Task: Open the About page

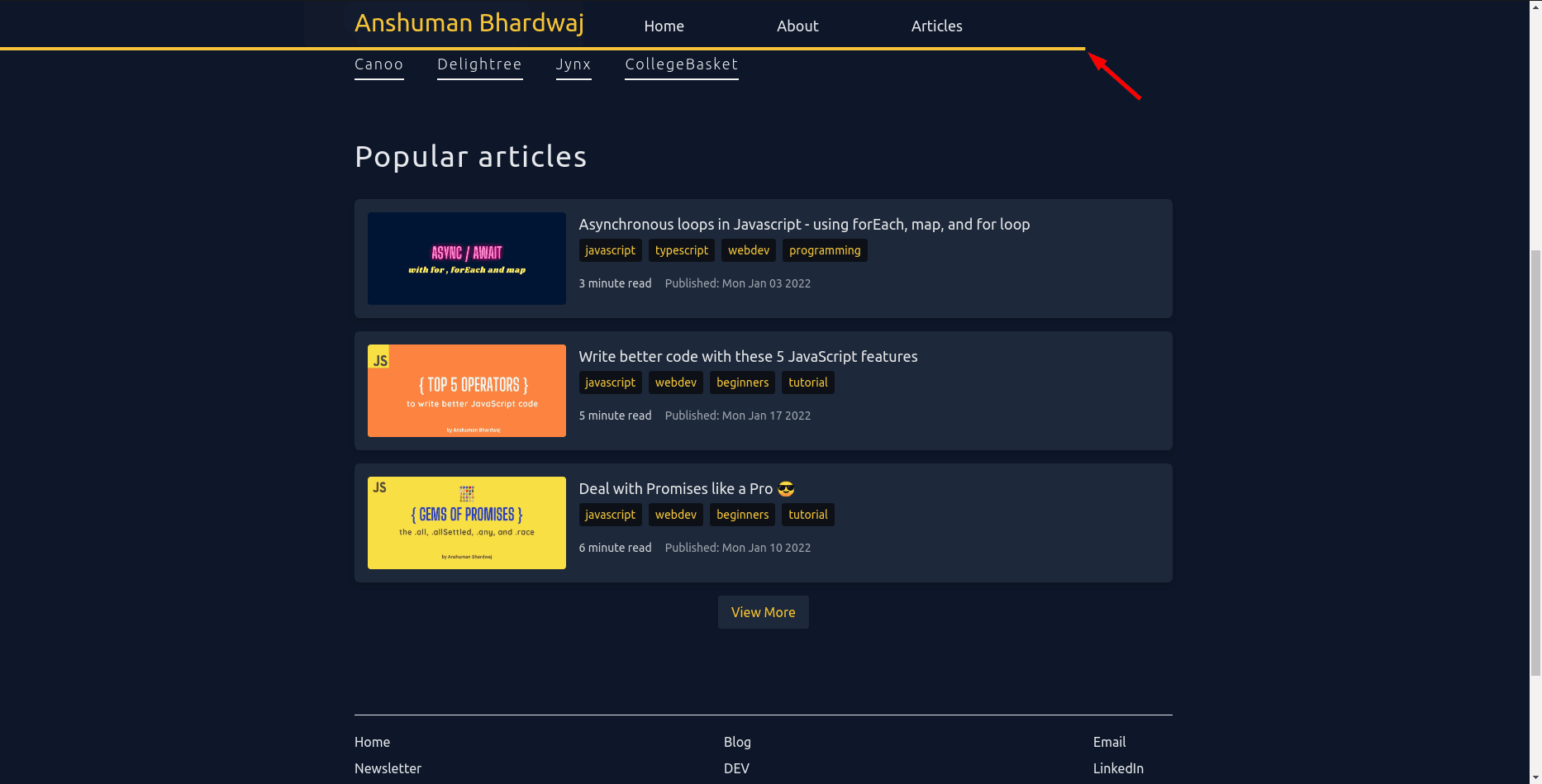Action: coord(797,26)
